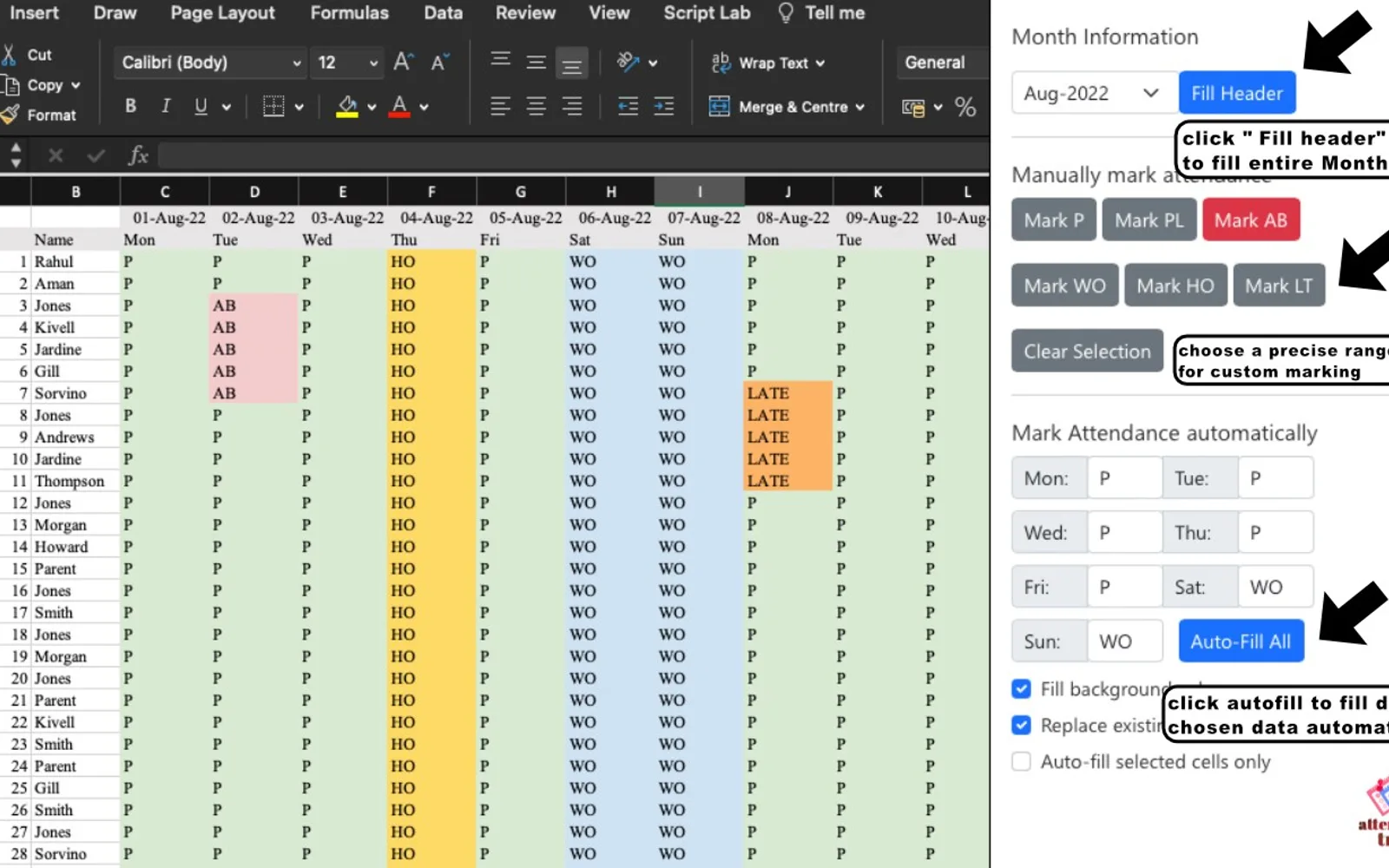Uncheck Replace existing checkbox
This screenshot has height=868, width=1389.
pyautogui.click(x=1021, y=725)
